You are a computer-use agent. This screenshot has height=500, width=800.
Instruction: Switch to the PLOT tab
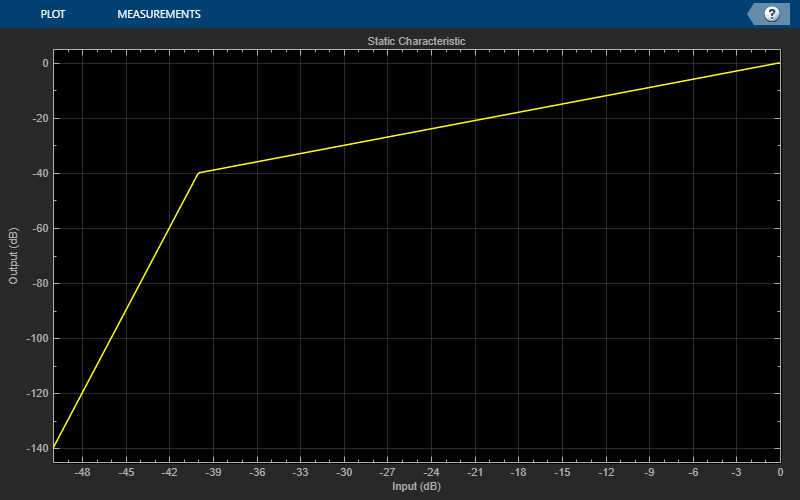tap(53, 14)
